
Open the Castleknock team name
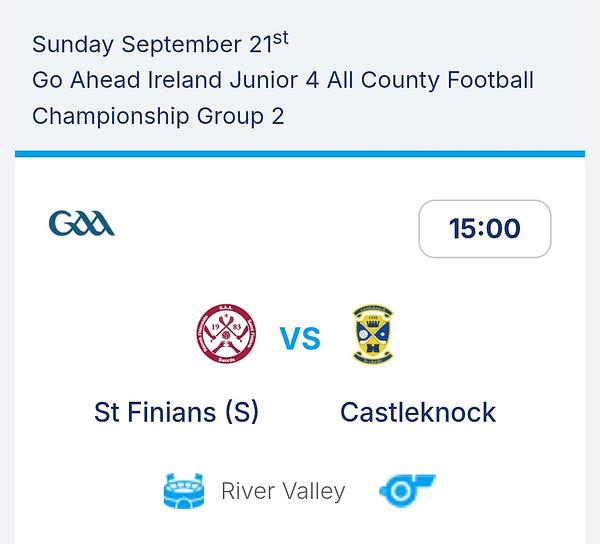point(418,412)
